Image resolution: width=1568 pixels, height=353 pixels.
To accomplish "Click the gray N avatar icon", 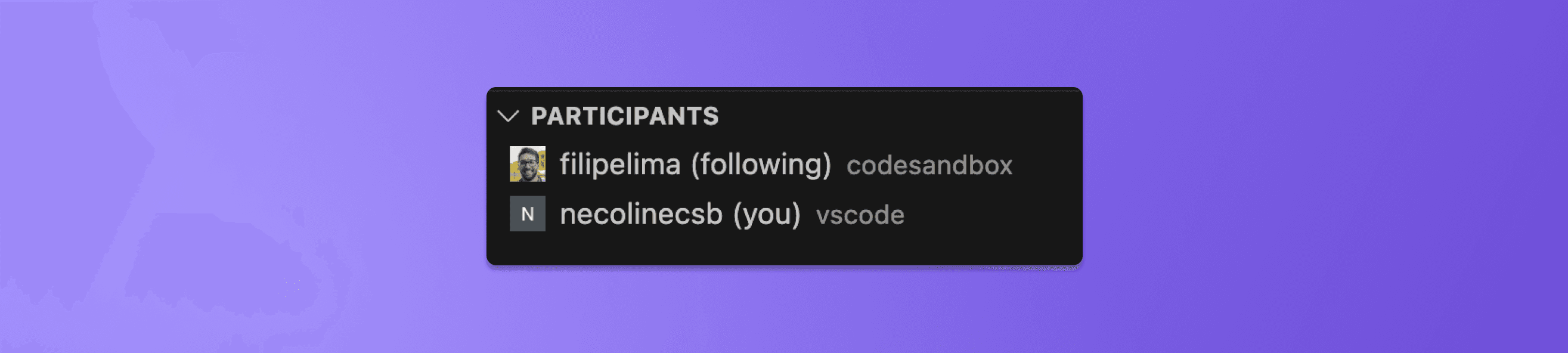I will click(527, 213).
